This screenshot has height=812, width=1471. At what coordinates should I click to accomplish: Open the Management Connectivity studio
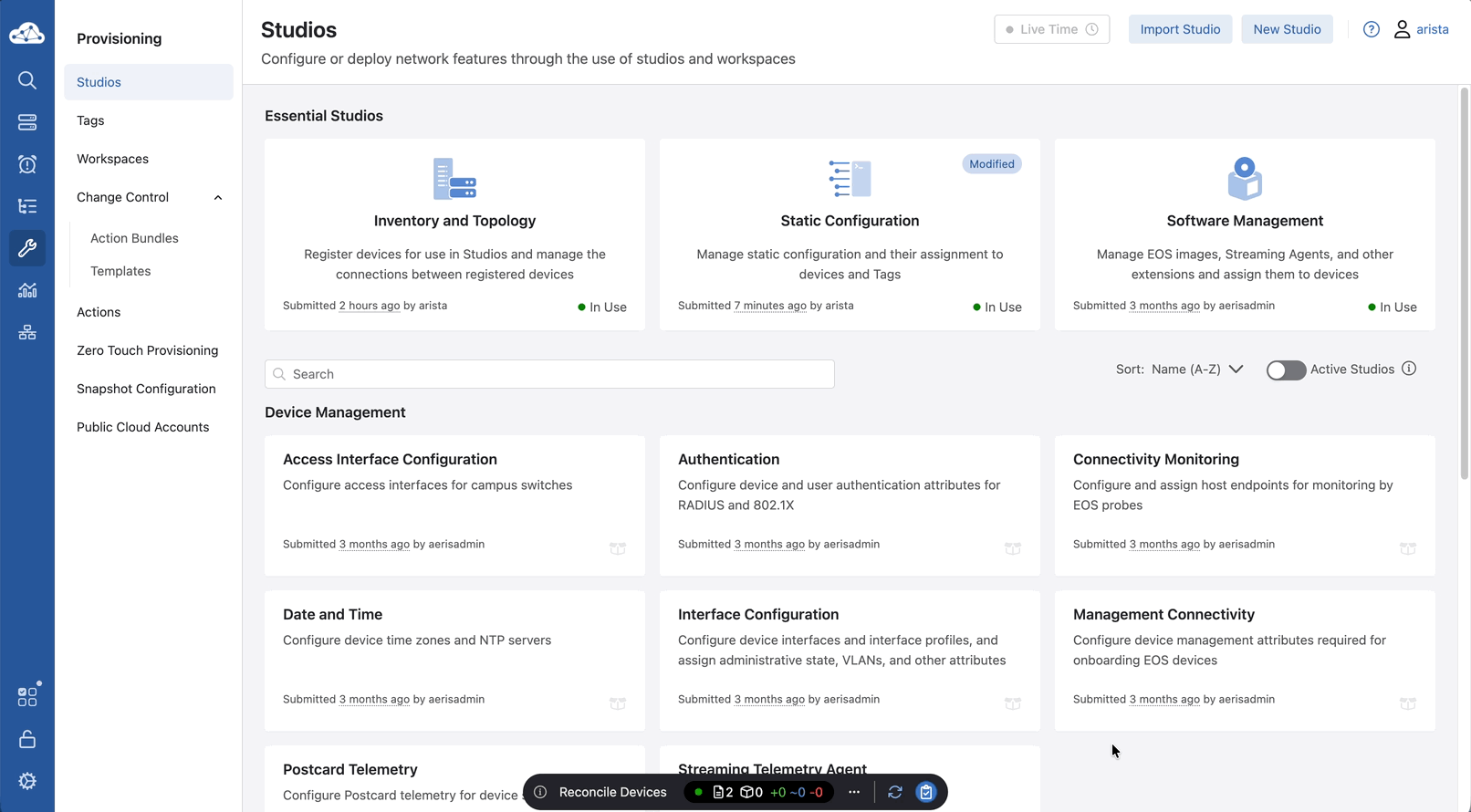[1245, 661]
